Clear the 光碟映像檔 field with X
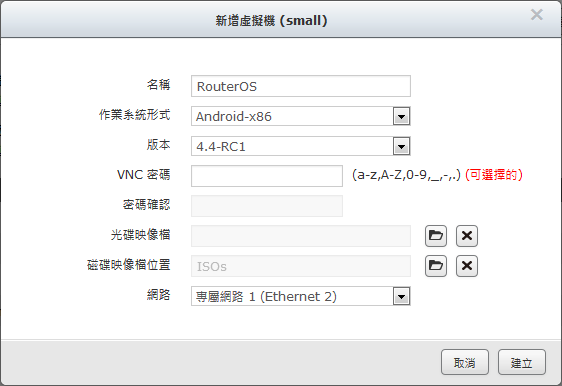Screen dimensions: 562x386 coord(467,236)
